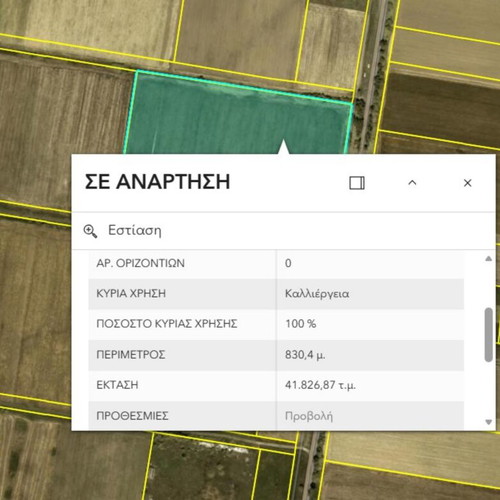
Task: Select the ΠΕΡΙΜΕΤΡΟΣ label
Action: coord(131,354)
